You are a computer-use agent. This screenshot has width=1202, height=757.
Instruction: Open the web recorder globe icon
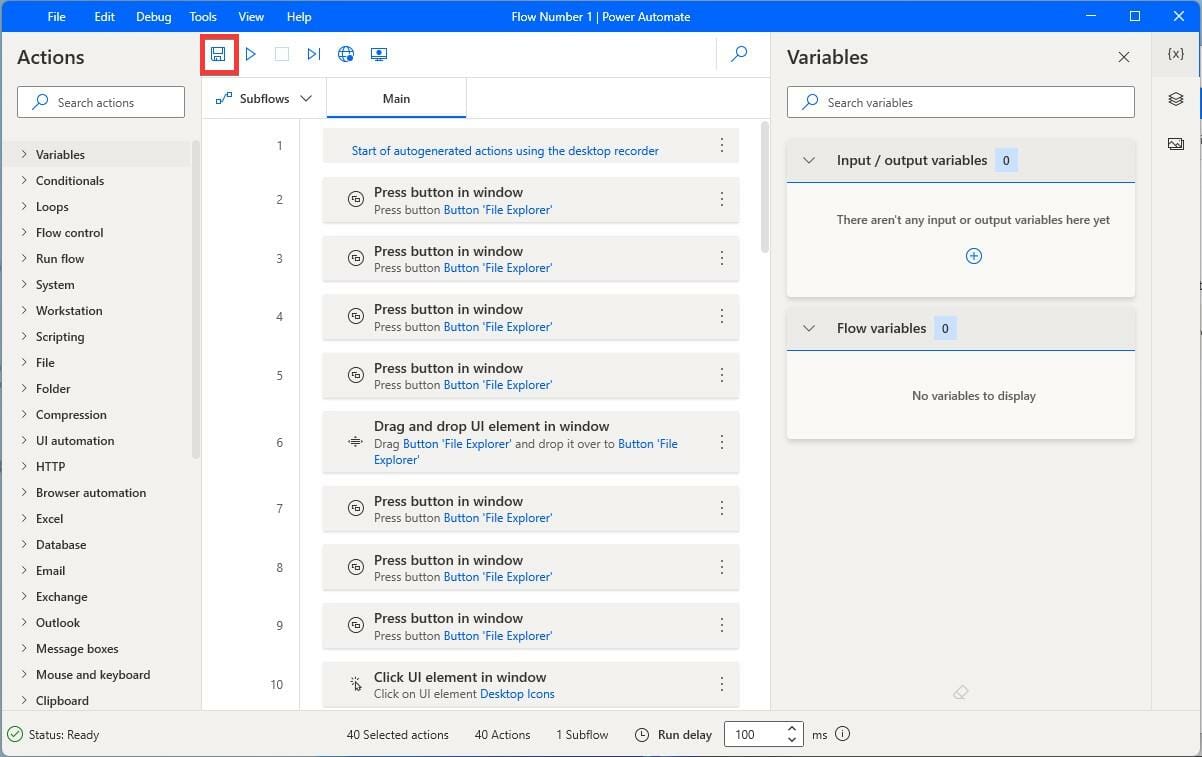tap(346, 54)
